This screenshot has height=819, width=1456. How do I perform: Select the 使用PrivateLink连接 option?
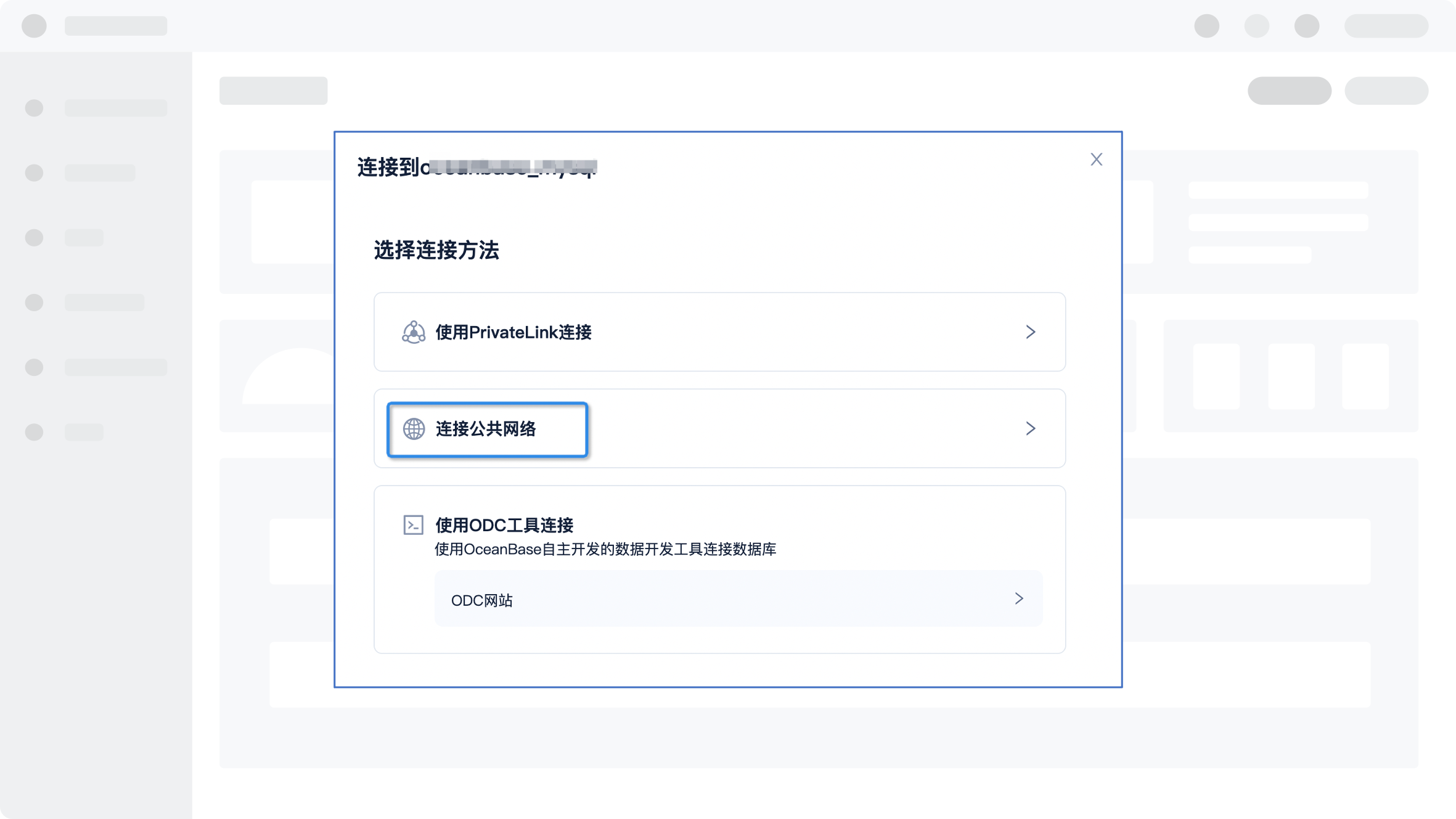coord(719,332)
